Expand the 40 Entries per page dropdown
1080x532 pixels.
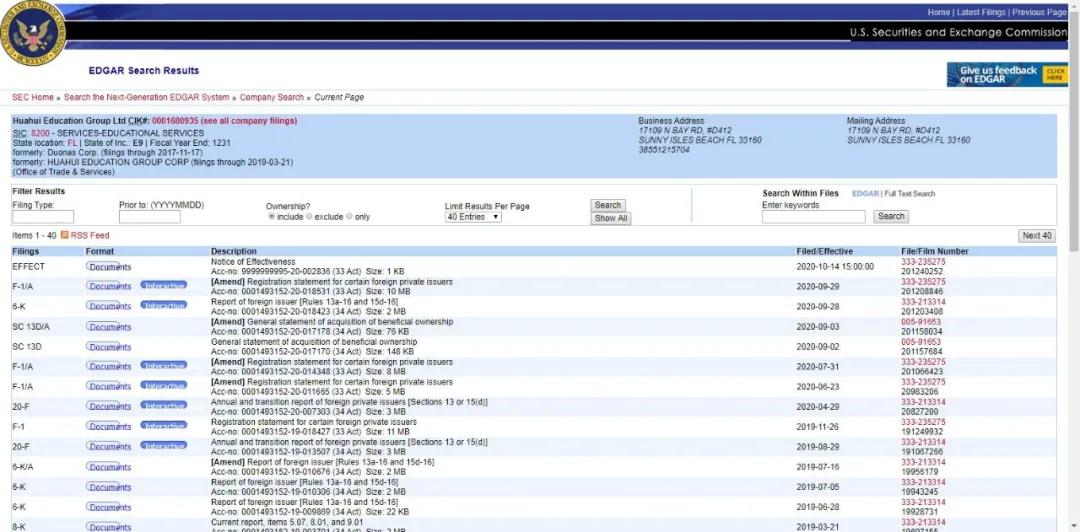(x=473, y=217)
